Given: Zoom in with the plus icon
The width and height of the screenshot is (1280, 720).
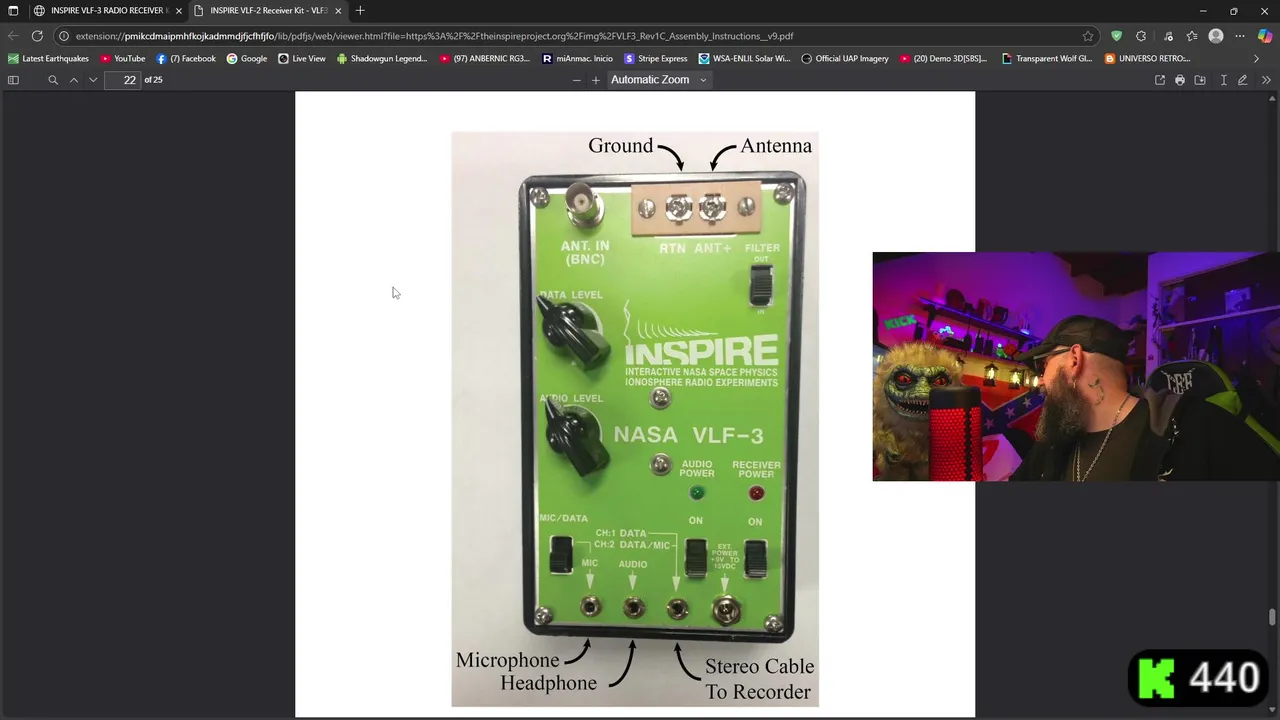Looking at the screenshot, I should coord(596,80).
